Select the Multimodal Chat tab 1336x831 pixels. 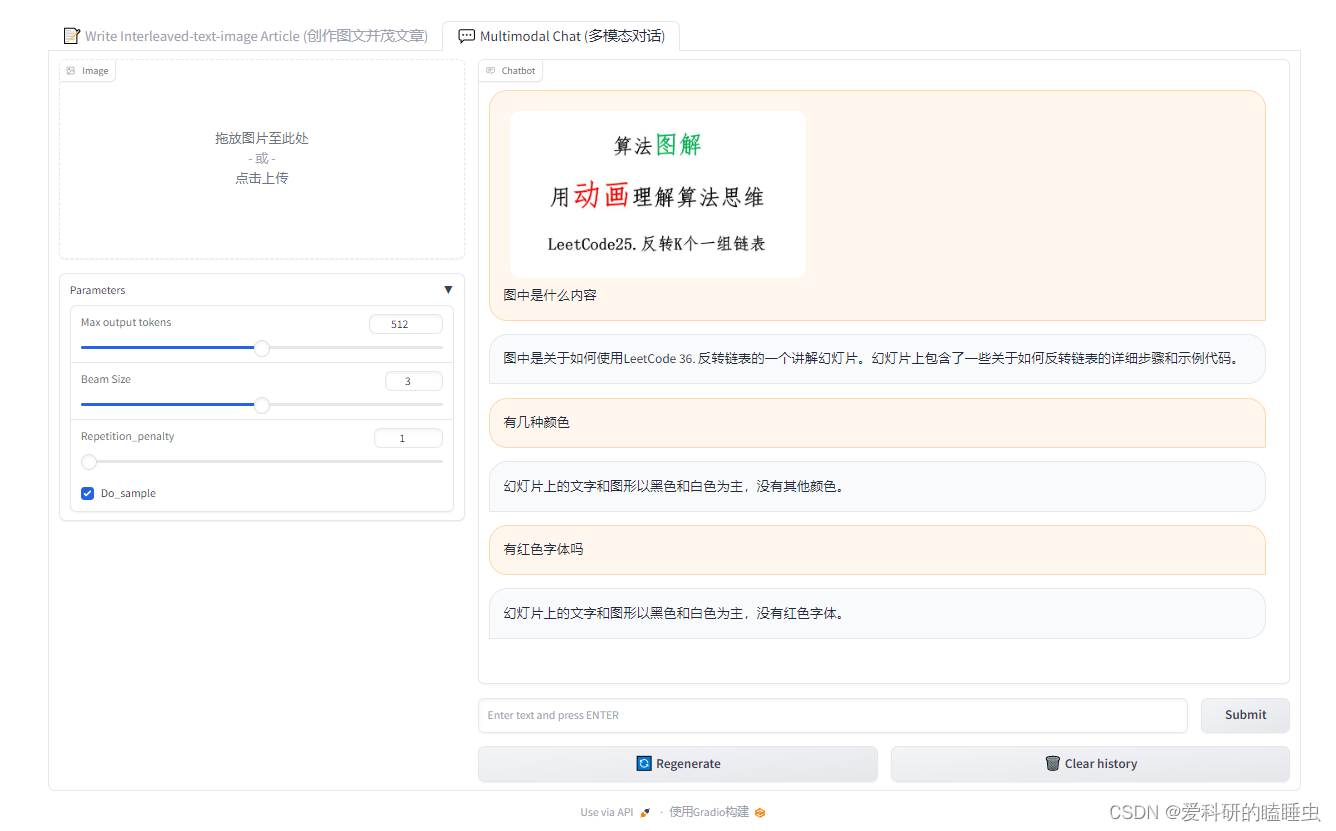pos(561,36)
